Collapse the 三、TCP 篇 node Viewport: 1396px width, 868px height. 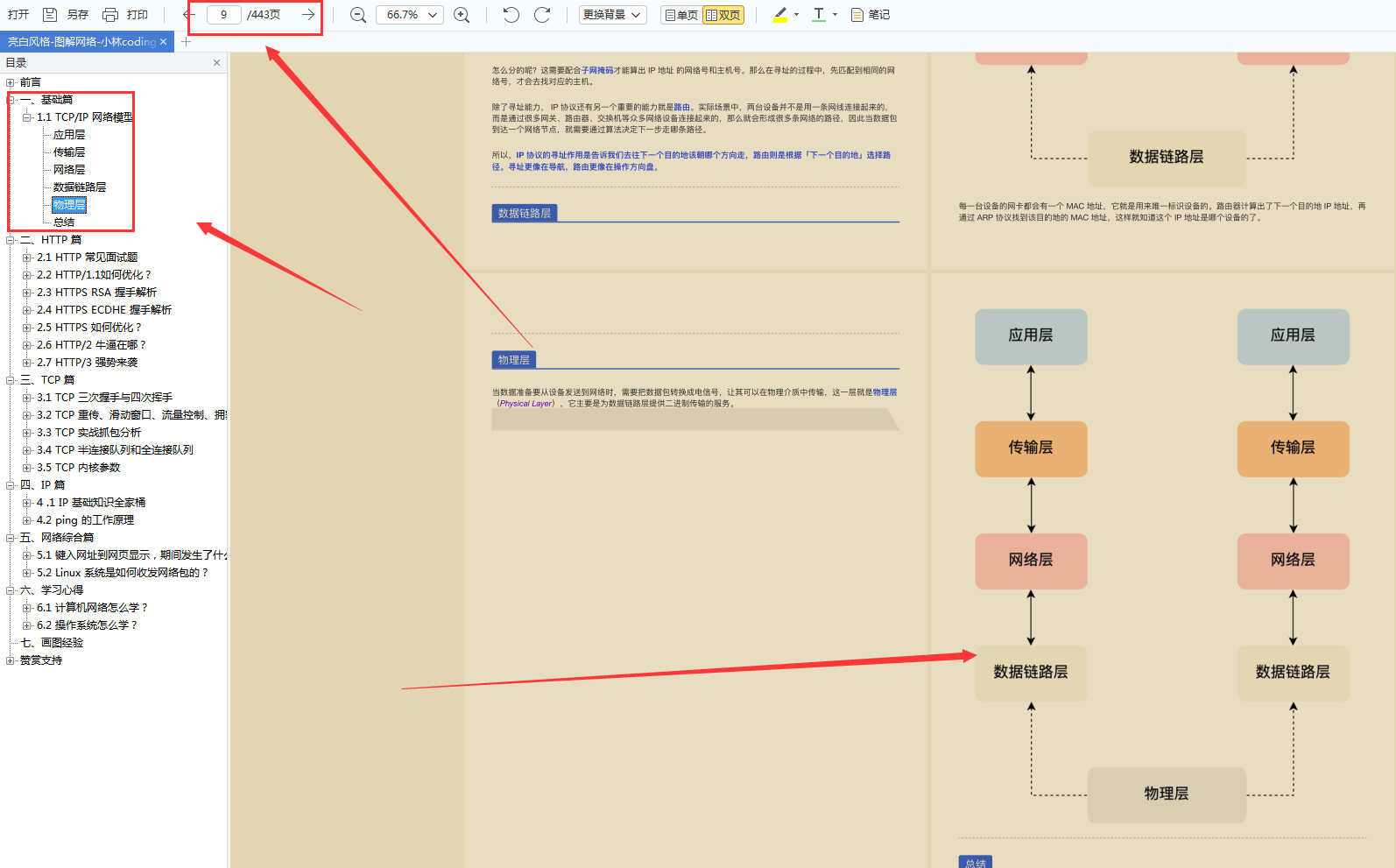click(11, 380)
